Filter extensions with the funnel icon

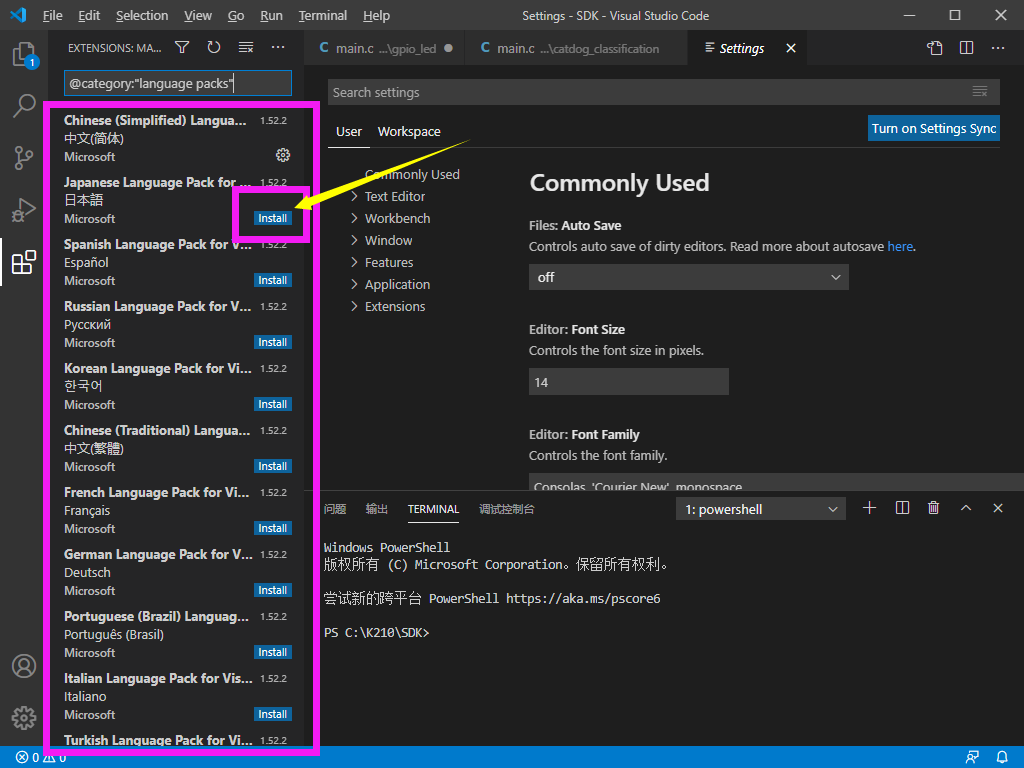tap(182, 47)
